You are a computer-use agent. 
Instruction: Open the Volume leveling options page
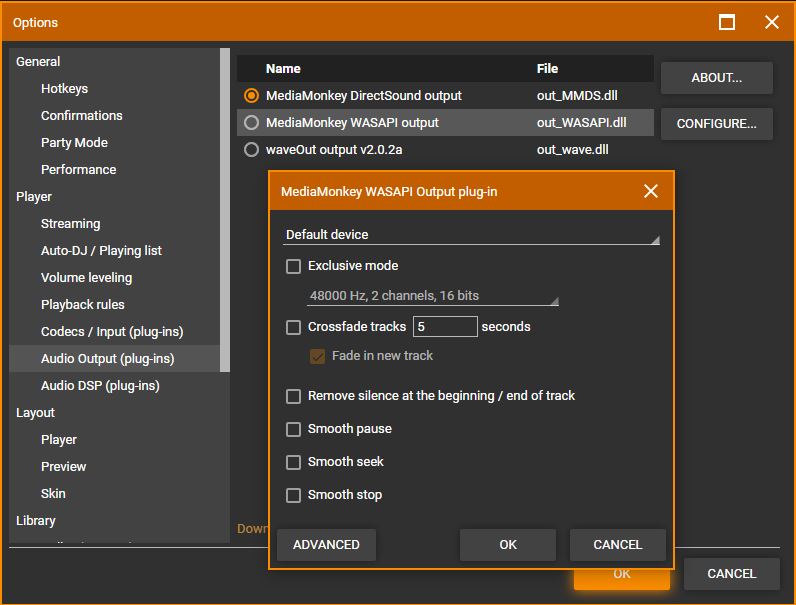pyautogui.click(x=86, y=278)
